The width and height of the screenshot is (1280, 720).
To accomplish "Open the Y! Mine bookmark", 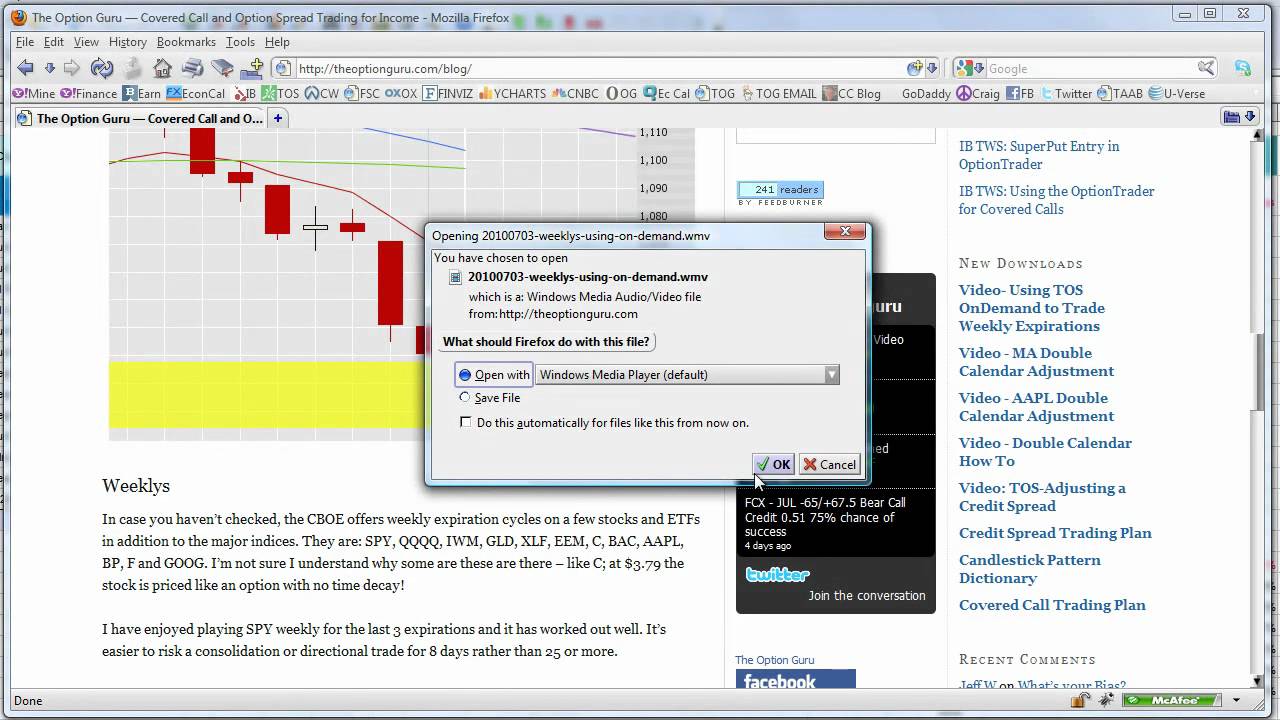I will click(x=33, y=93).
